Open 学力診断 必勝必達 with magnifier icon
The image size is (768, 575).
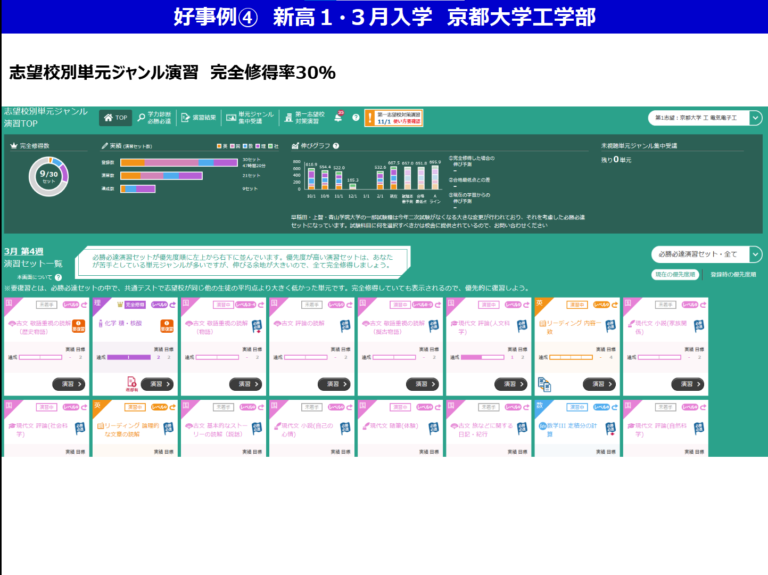click(x=154, y=118)
